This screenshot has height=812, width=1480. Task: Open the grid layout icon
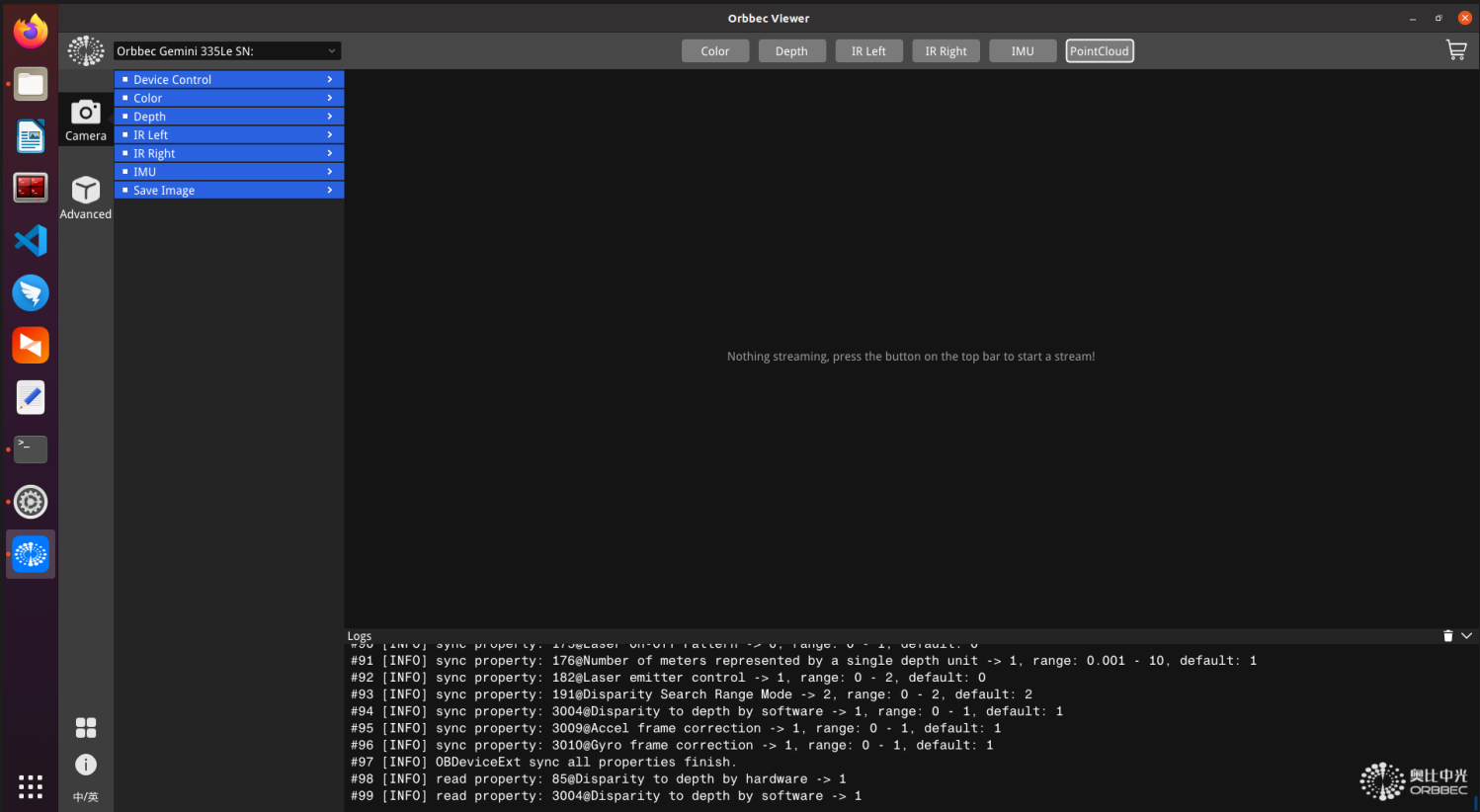tap(86, 728)
